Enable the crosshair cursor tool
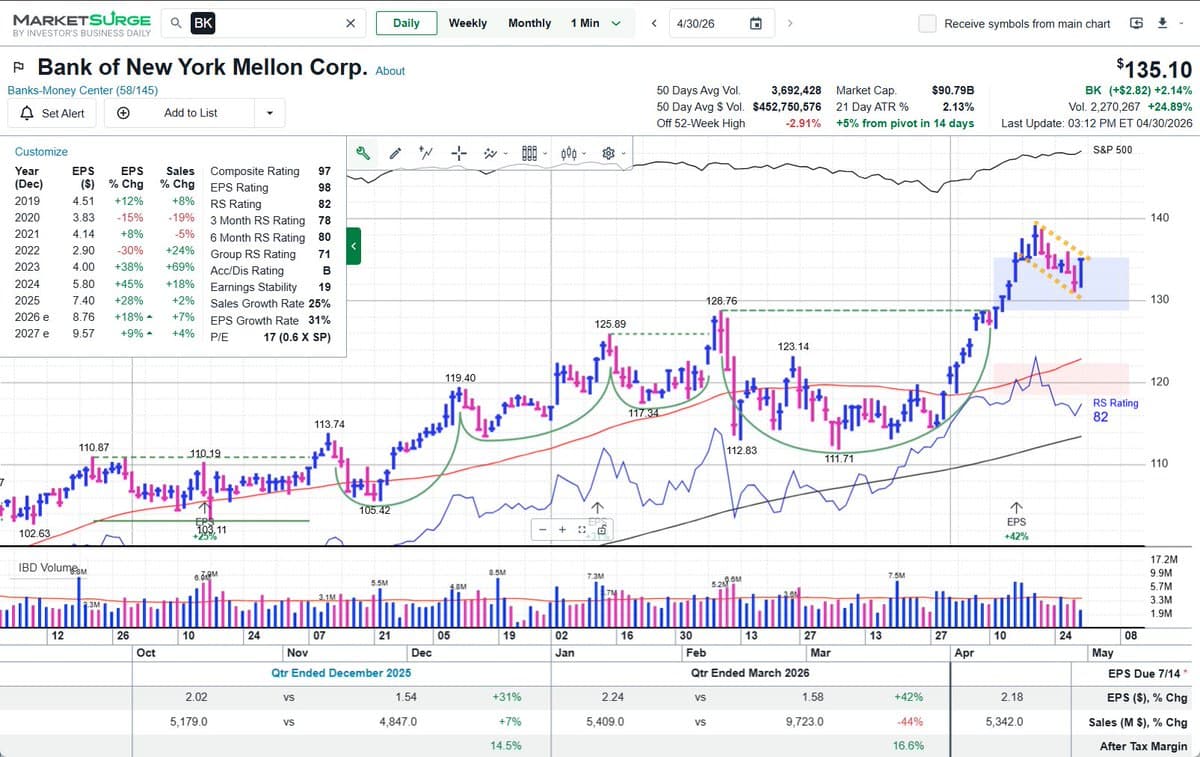The height and width of the screenshot is (757, 1200). click(459, 153)
